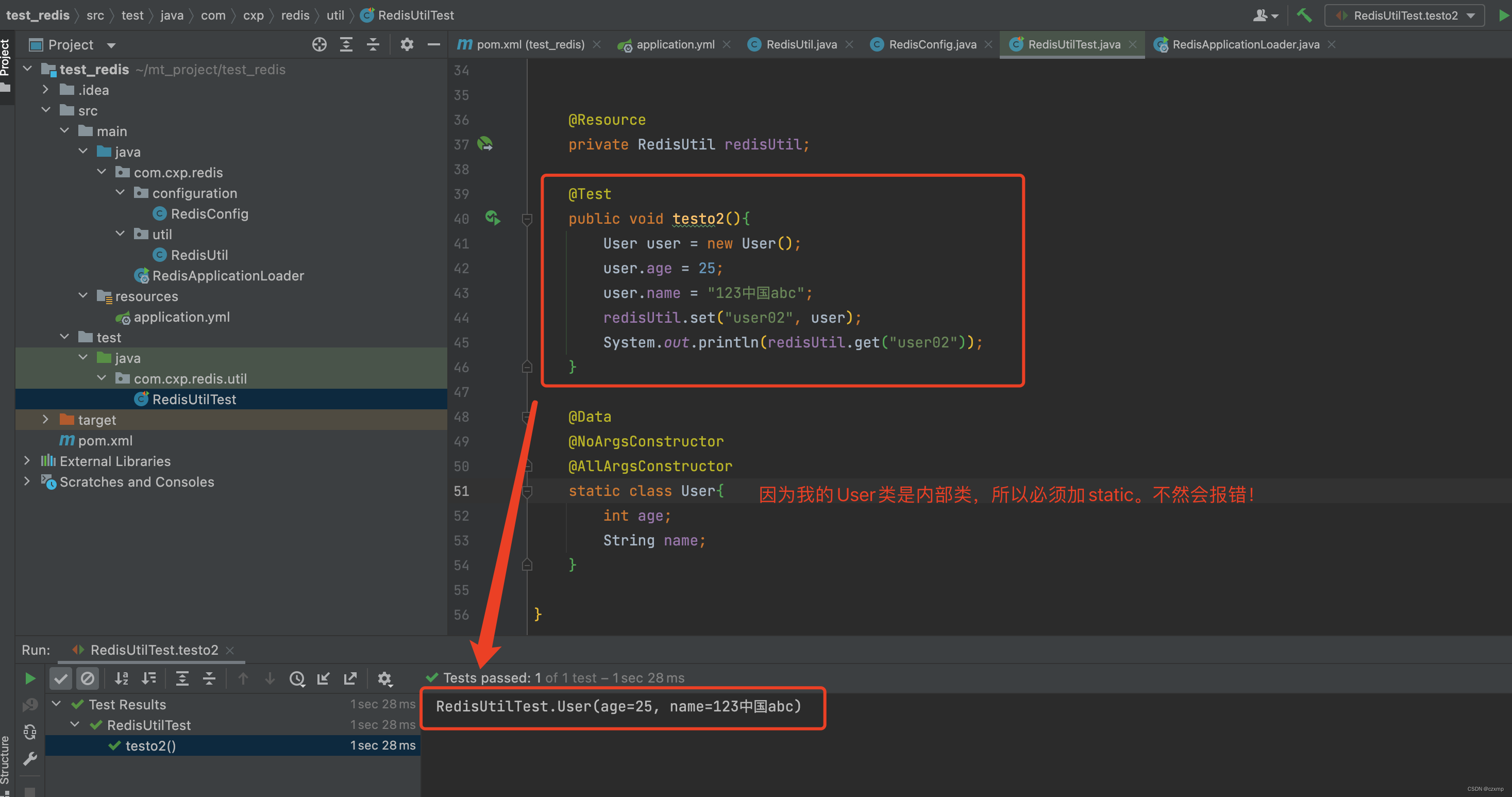
Task: Select testo2() test result row
Action: (x=232, y=745)
